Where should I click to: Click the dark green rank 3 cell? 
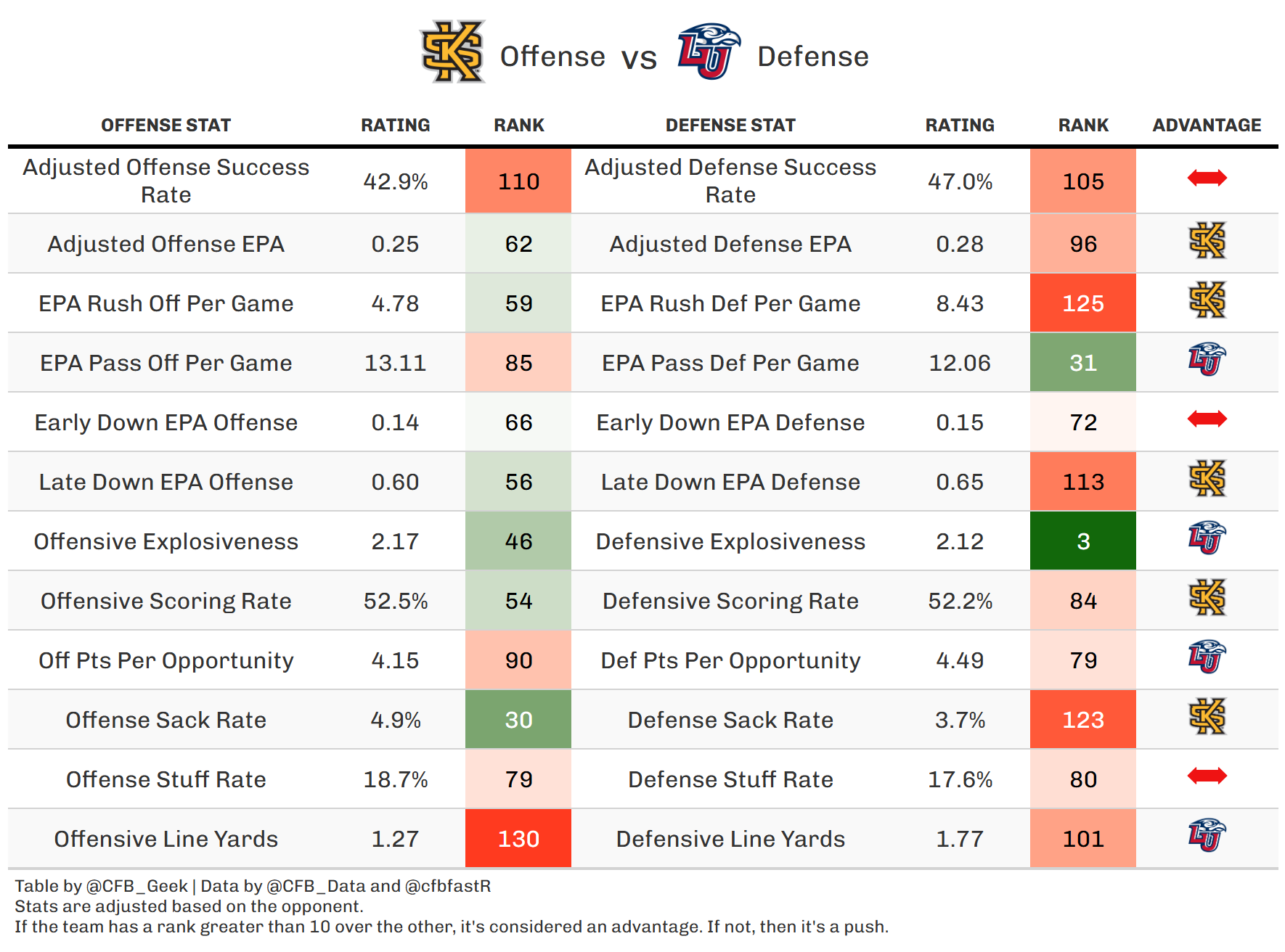coord(1082,541)
